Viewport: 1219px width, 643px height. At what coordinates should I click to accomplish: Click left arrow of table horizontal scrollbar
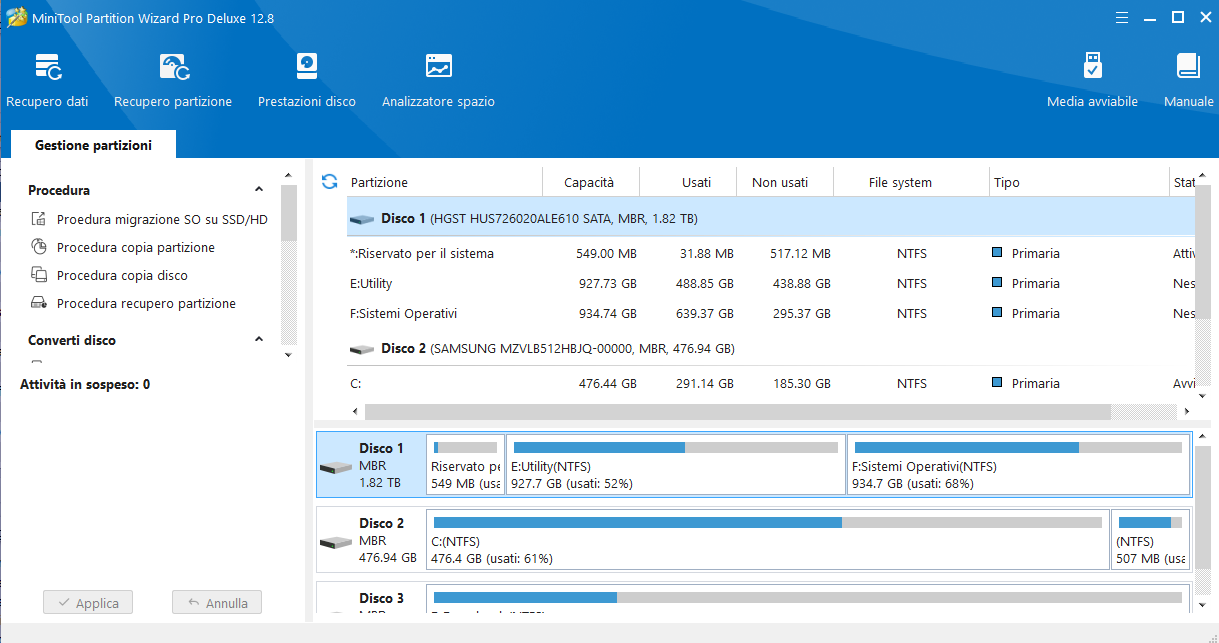tap(355, 411)
